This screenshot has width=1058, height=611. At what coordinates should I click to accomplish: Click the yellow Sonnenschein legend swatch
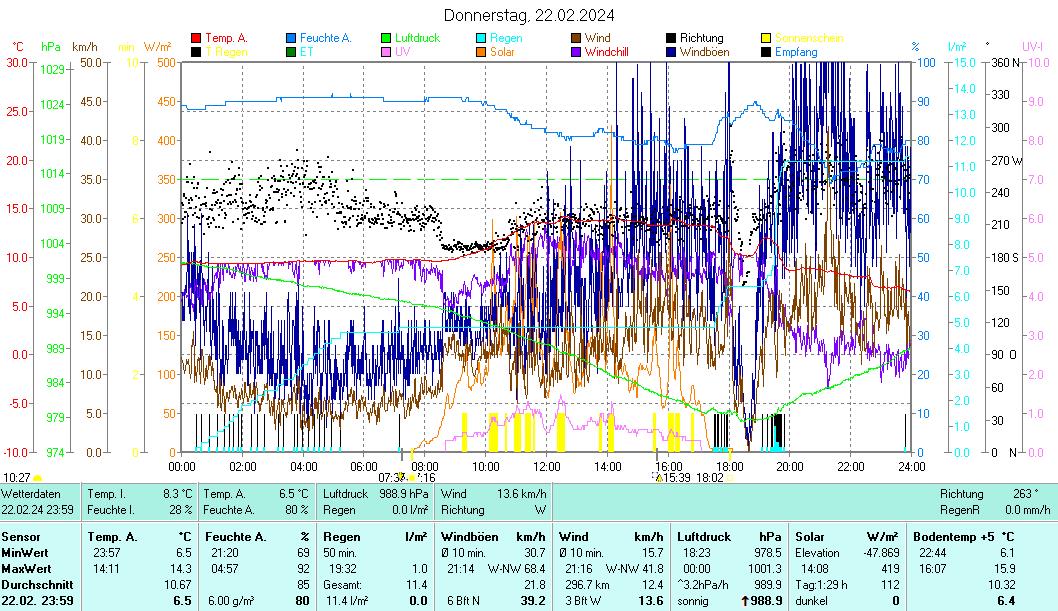[766, 39]
